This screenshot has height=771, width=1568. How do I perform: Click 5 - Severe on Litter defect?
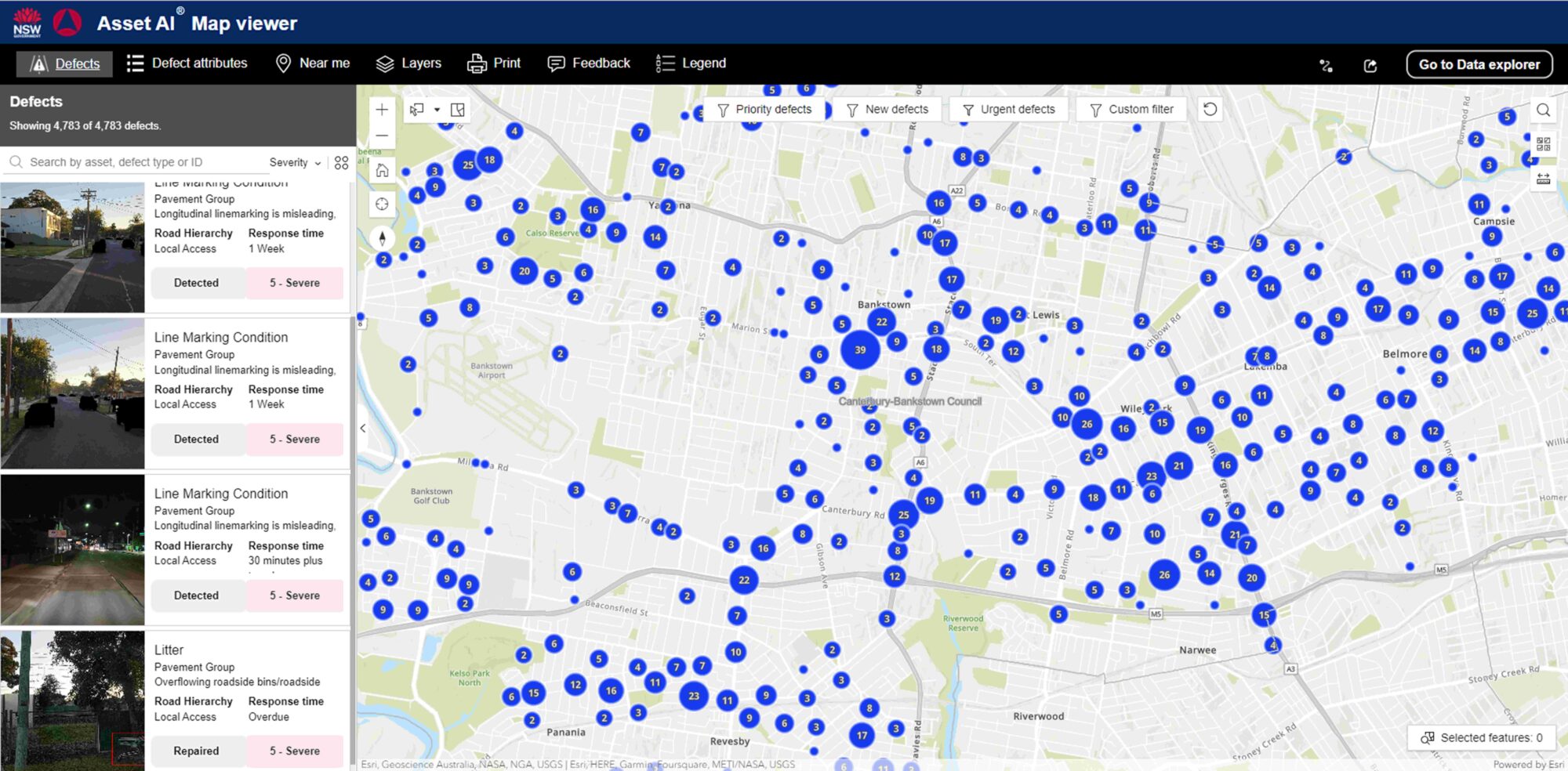[x=295, y=751]
